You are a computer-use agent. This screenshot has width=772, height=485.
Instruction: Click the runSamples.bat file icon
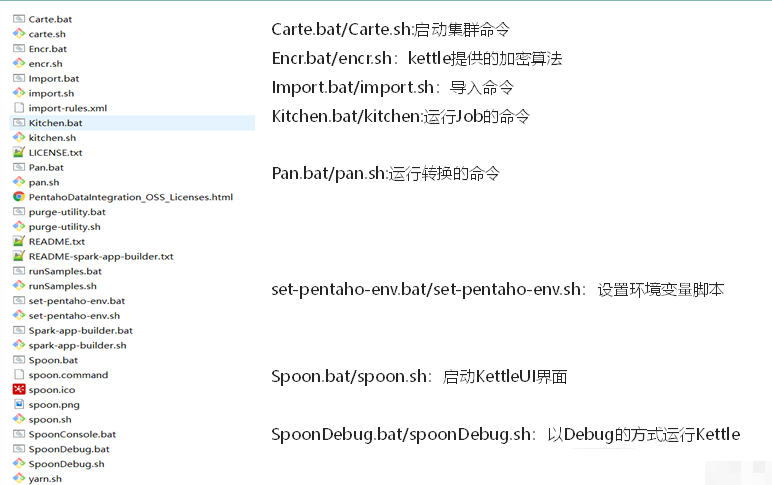pyautogui.click(x=19, y=270)
